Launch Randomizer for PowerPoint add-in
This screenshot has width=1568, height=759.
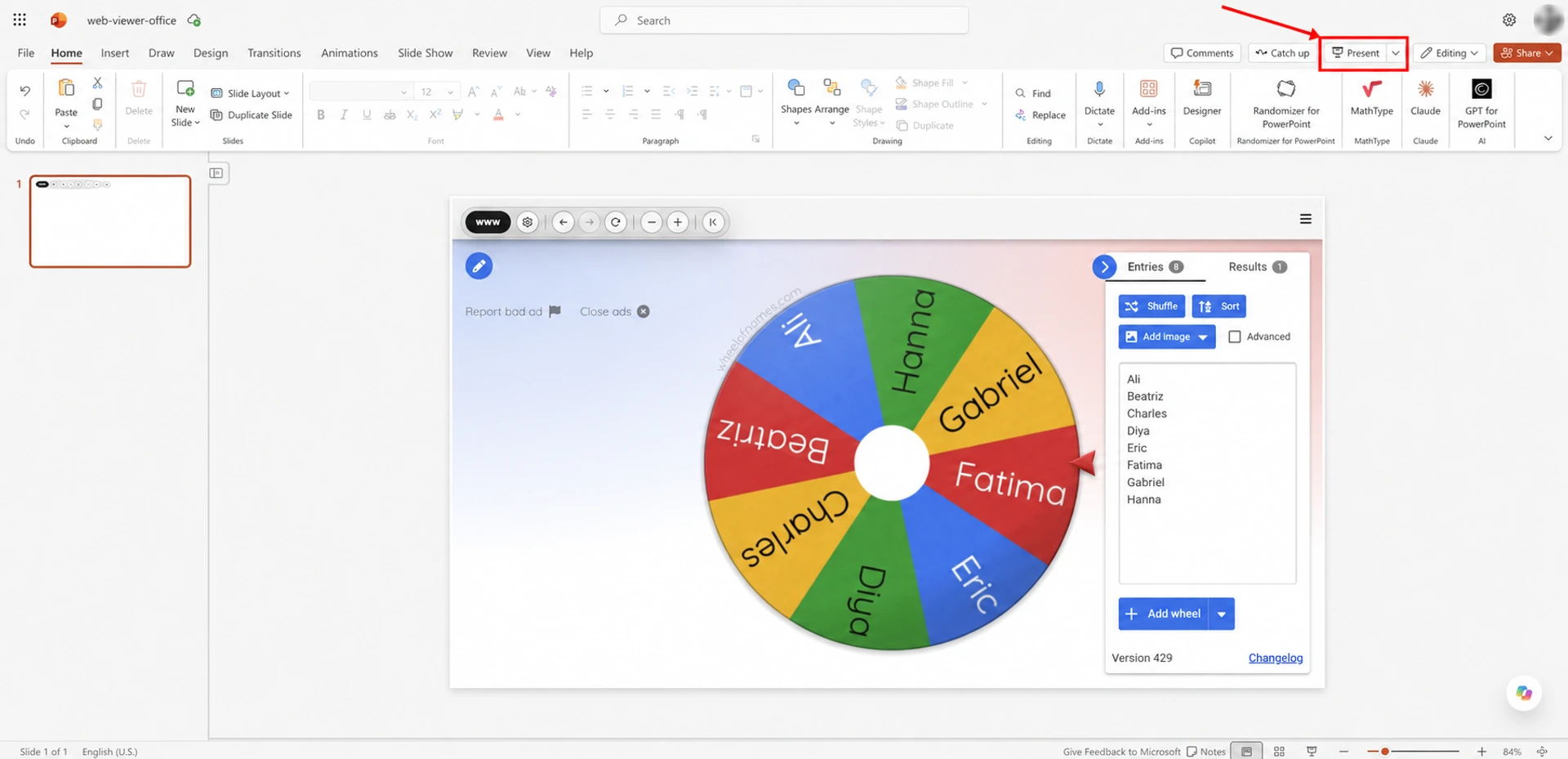(1286, 103)
